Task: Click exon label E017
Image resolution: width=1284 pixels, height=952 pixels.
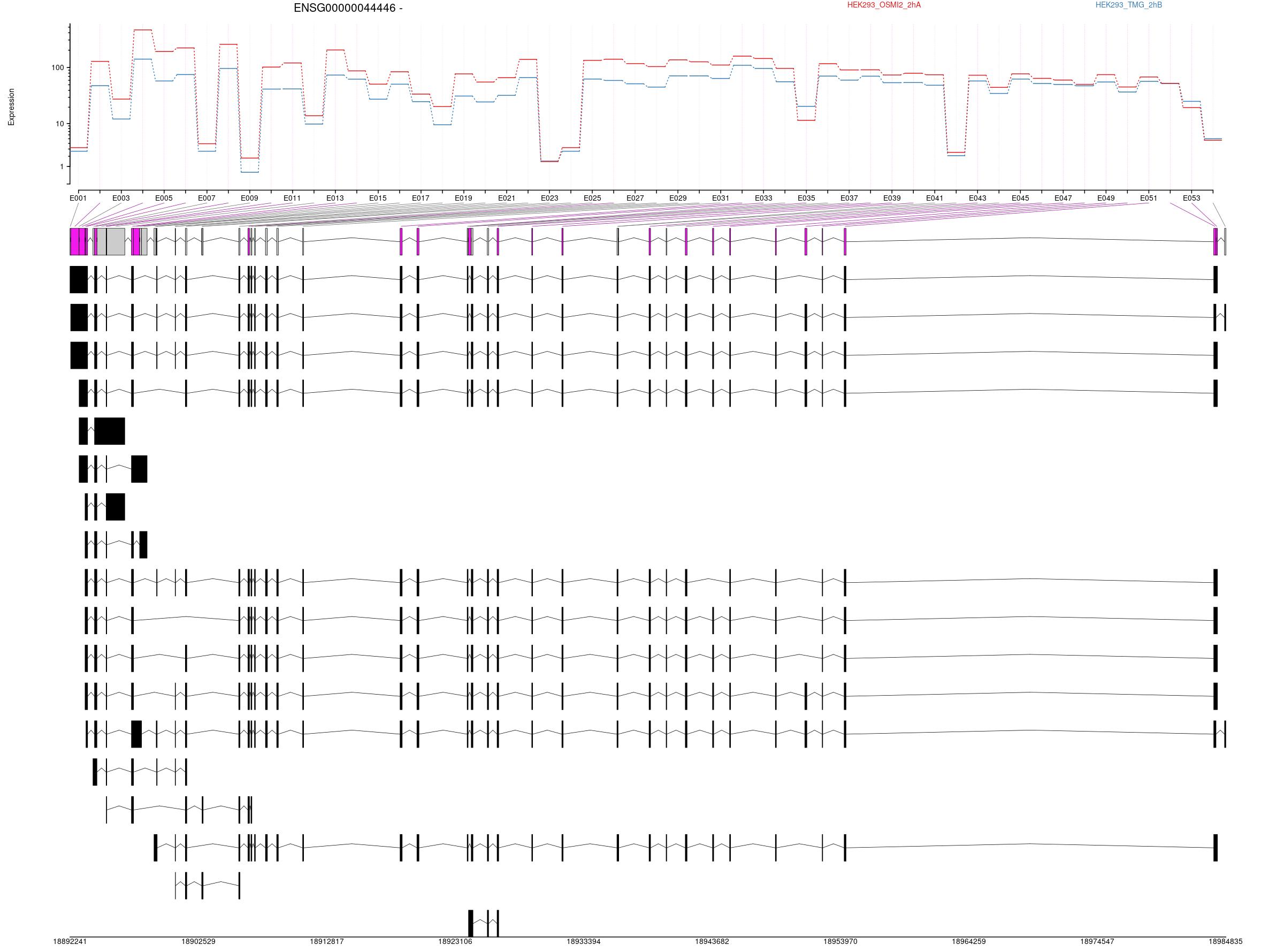Action: 421,198
